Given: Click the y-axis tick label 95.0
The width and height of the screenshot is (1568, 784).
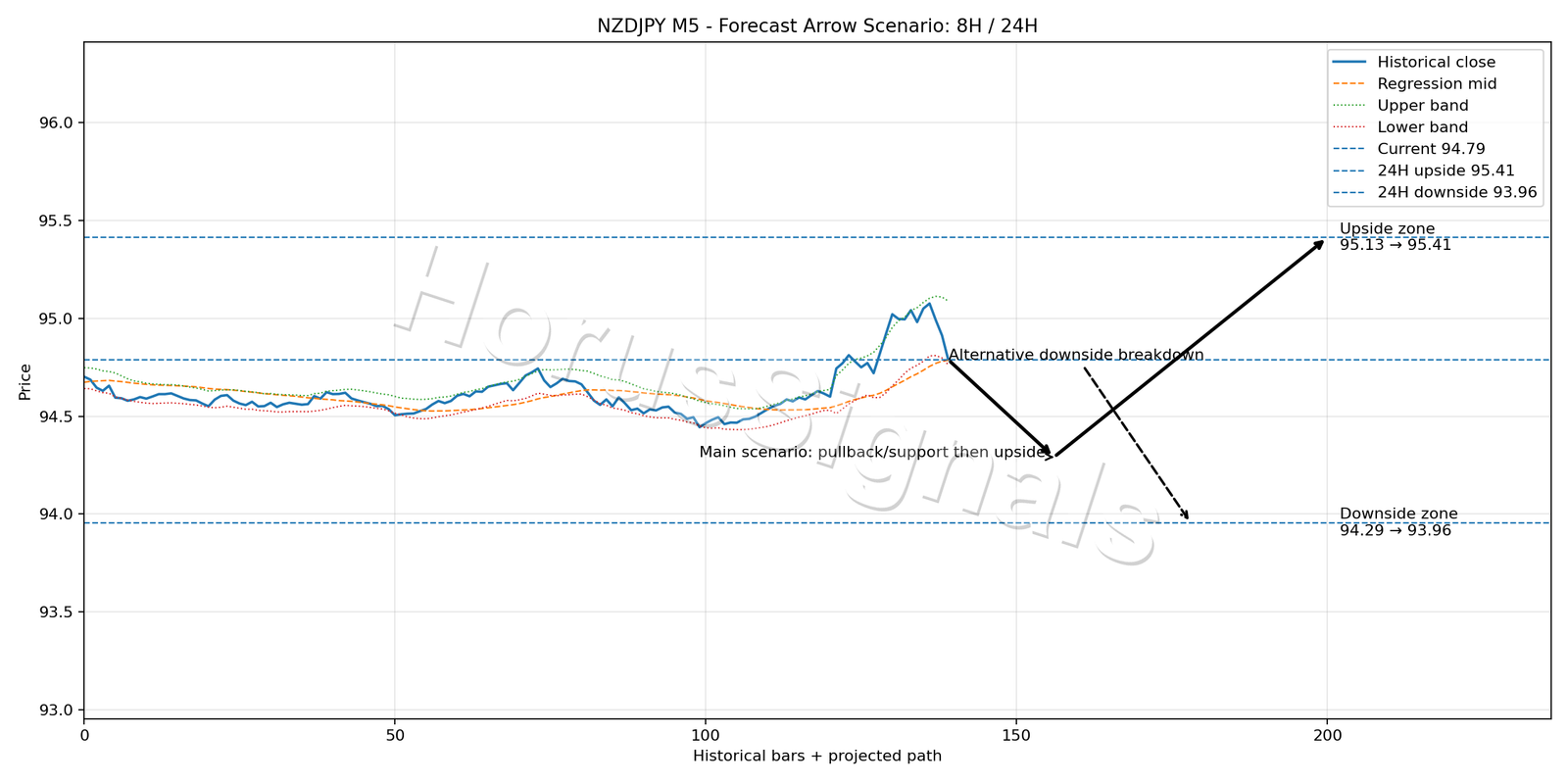Looking at the screenshot, I should [56, 318].
